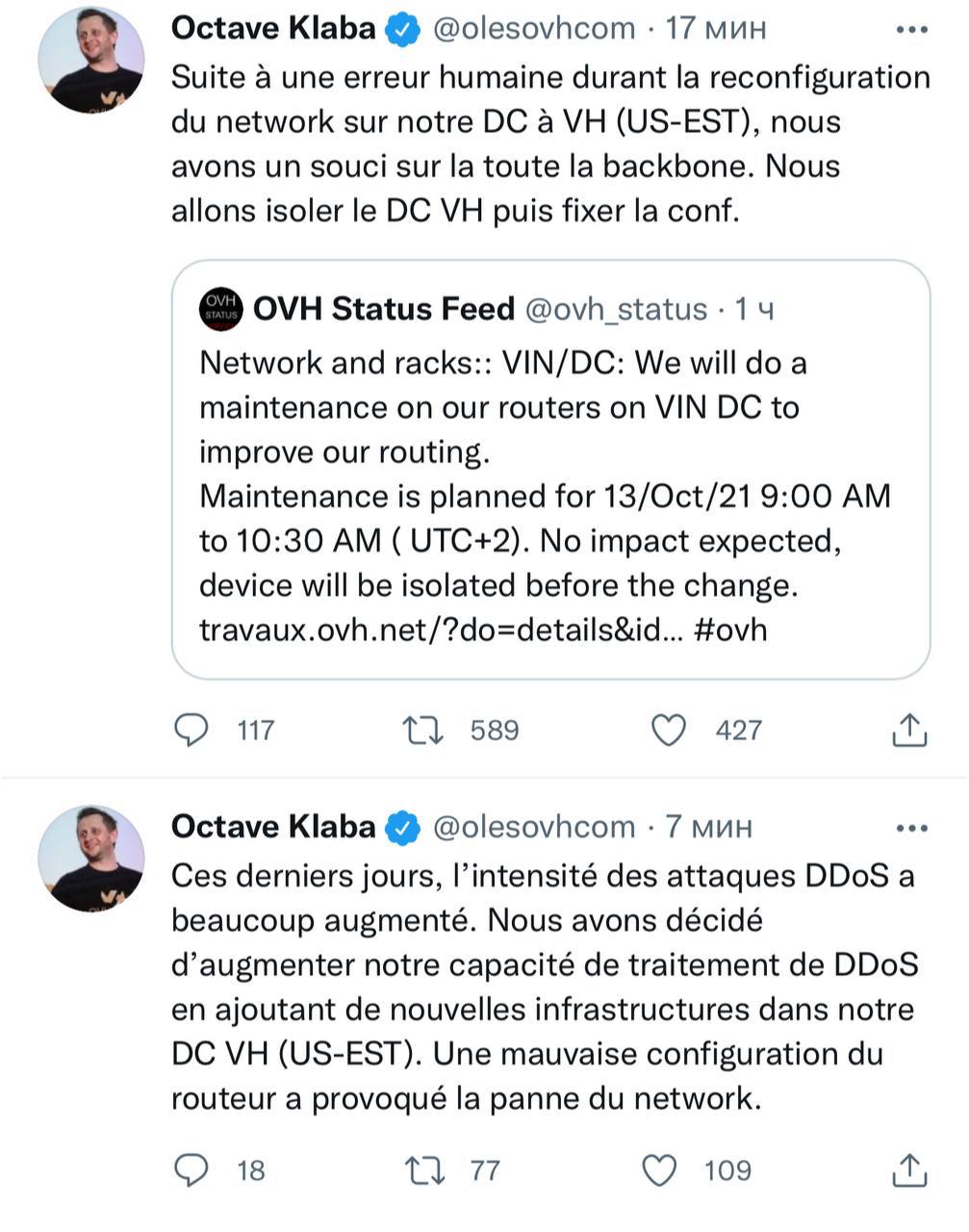Open more options menu on first tweet
The width and height of the screenshot is (969, 1232).
(x=911, y=30)
